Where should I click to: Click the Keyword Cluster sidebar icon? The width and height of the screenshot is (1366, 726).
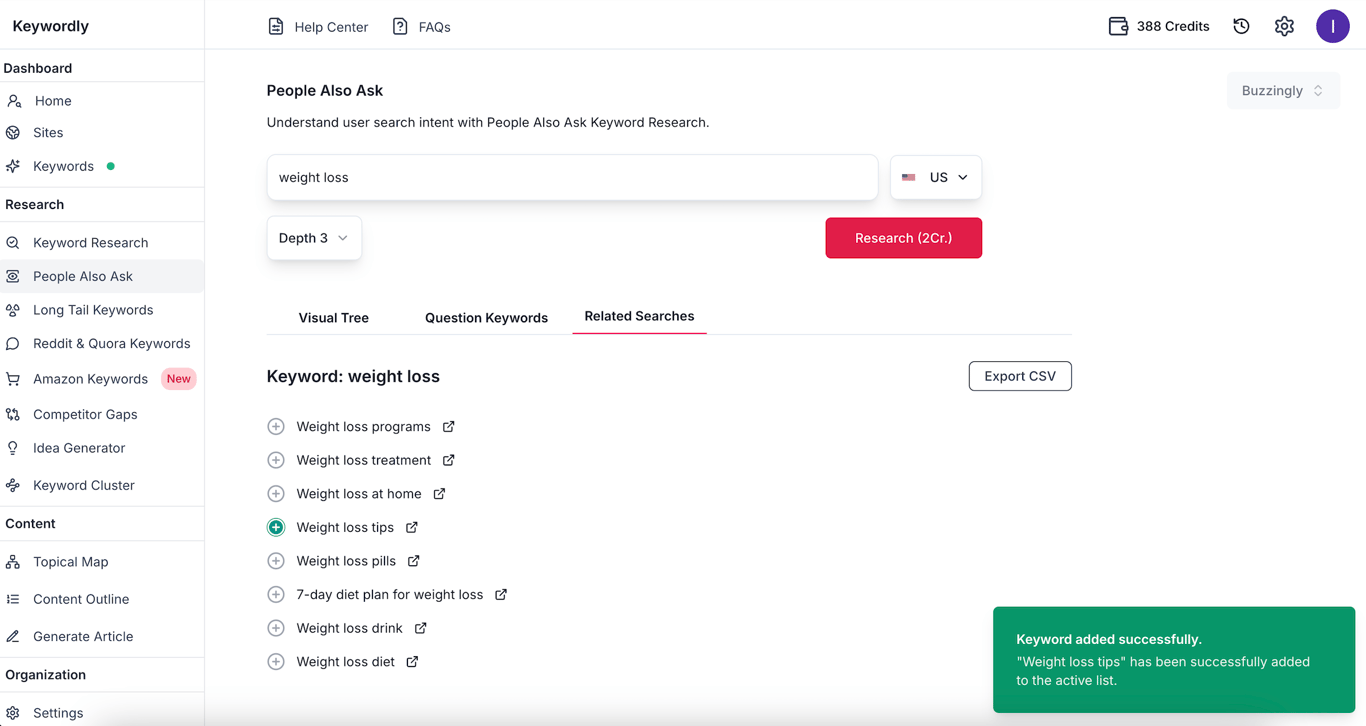[13, 485]
